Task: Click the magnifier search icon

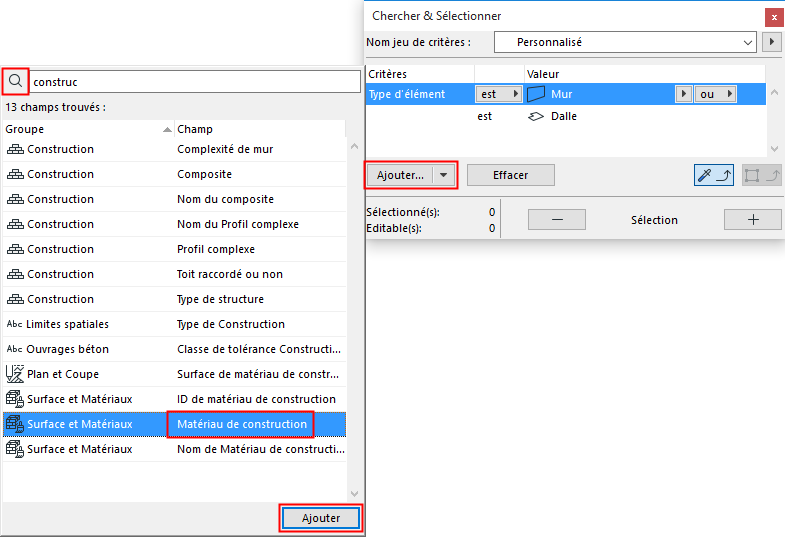Action: [16, 81]
